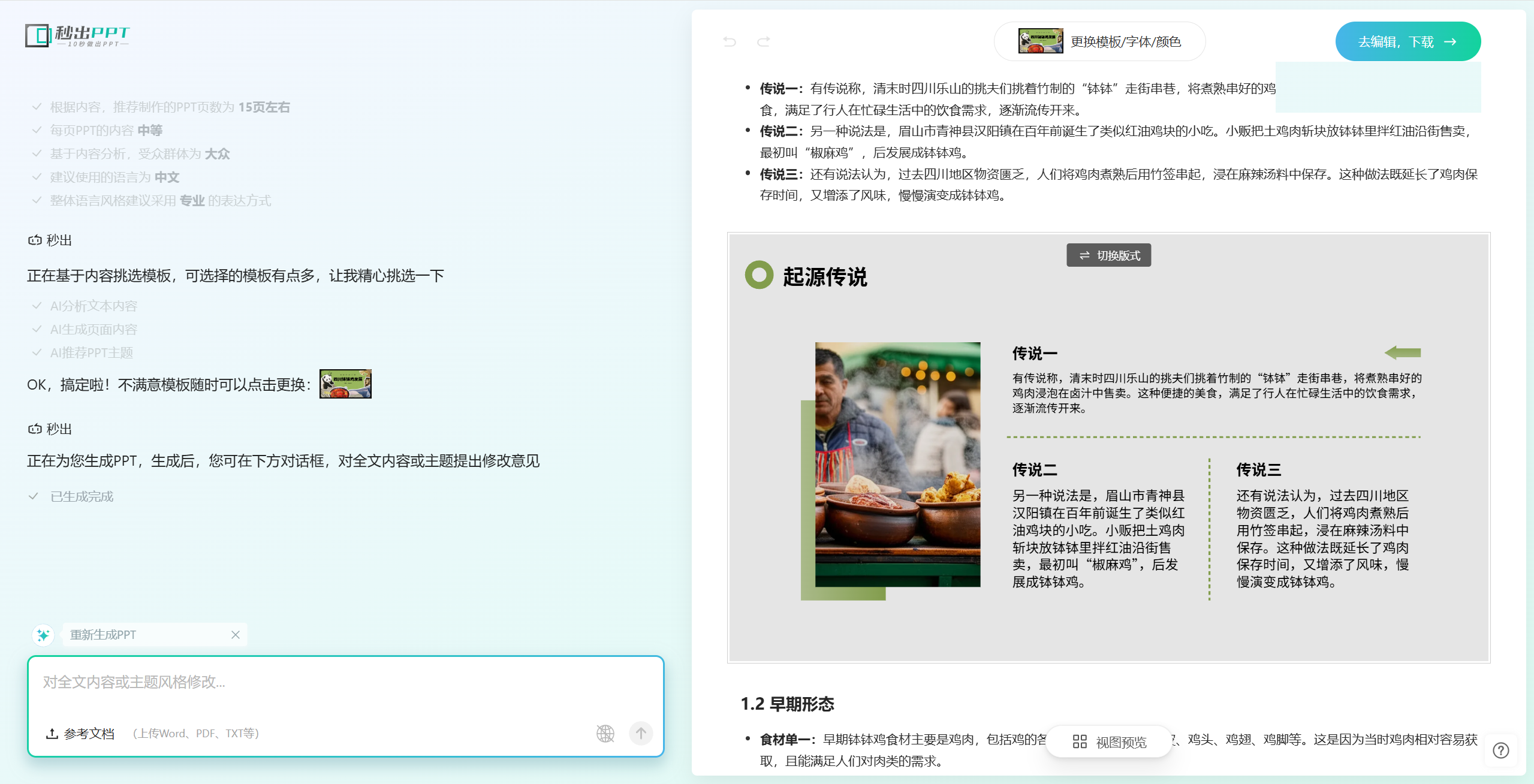Viewport: 1534px width, 784px height.
Task: Toggle the globe web search icon
Action: pos(605,733)
